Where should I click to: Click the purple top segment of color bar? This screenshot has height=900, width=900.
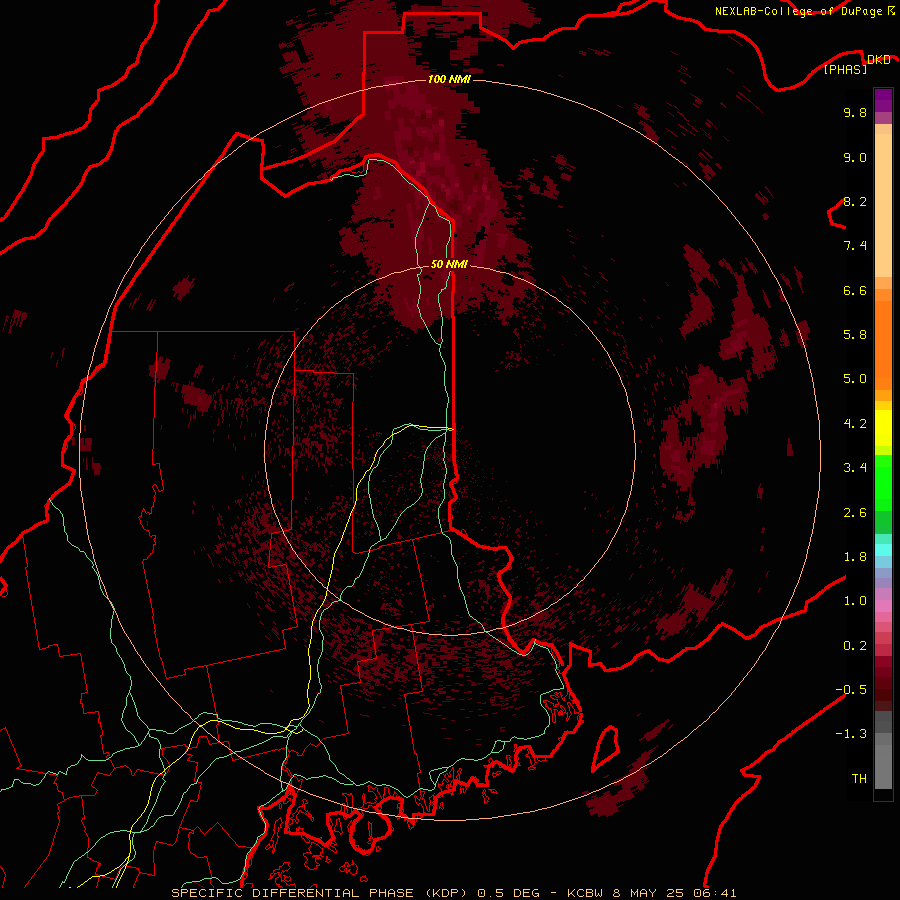(x=883, y=100)
